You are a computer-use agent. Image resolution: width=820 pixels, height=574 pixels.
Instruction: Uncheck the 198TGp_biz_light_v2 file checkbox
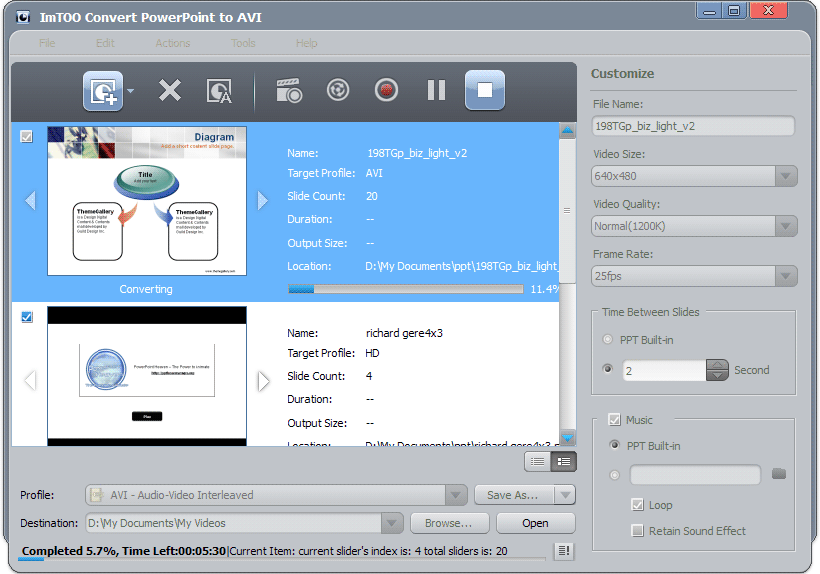[27, 137]
